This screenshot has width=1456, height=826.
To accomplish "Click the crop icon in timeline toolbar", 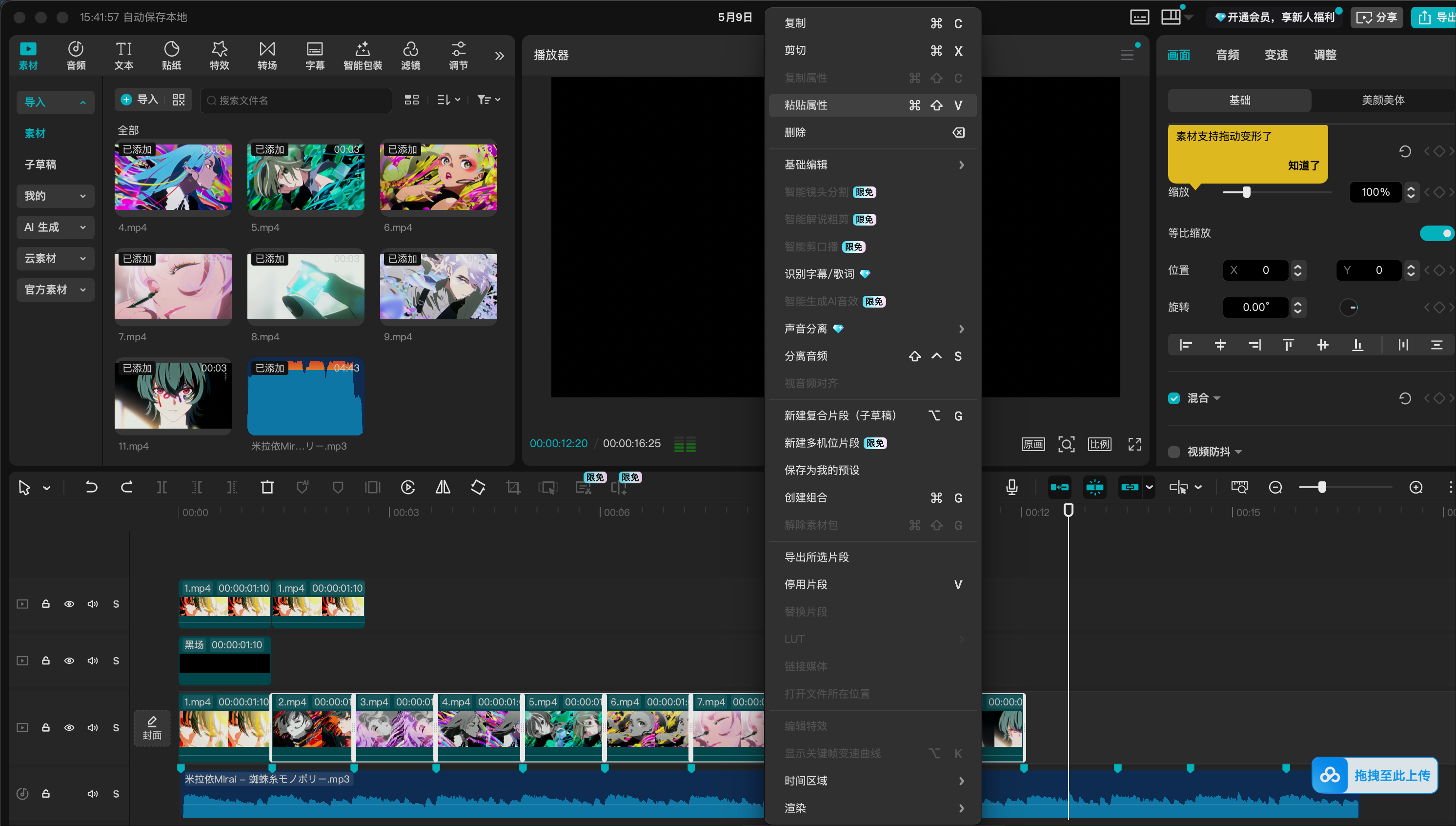I will pyautogui.click(x=513, y=487).
